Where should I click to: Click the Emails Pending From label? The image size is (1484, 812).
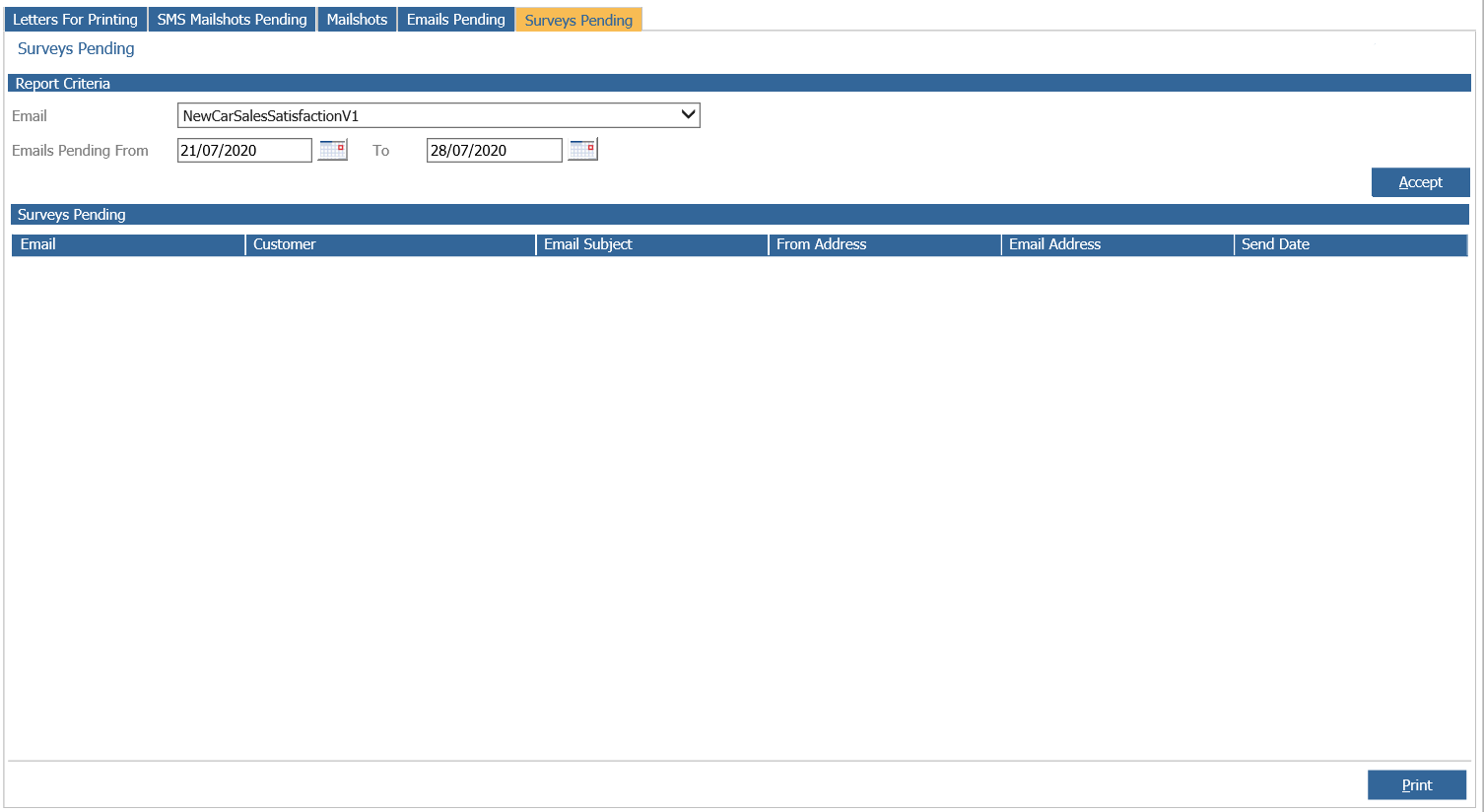click(80, 151)
